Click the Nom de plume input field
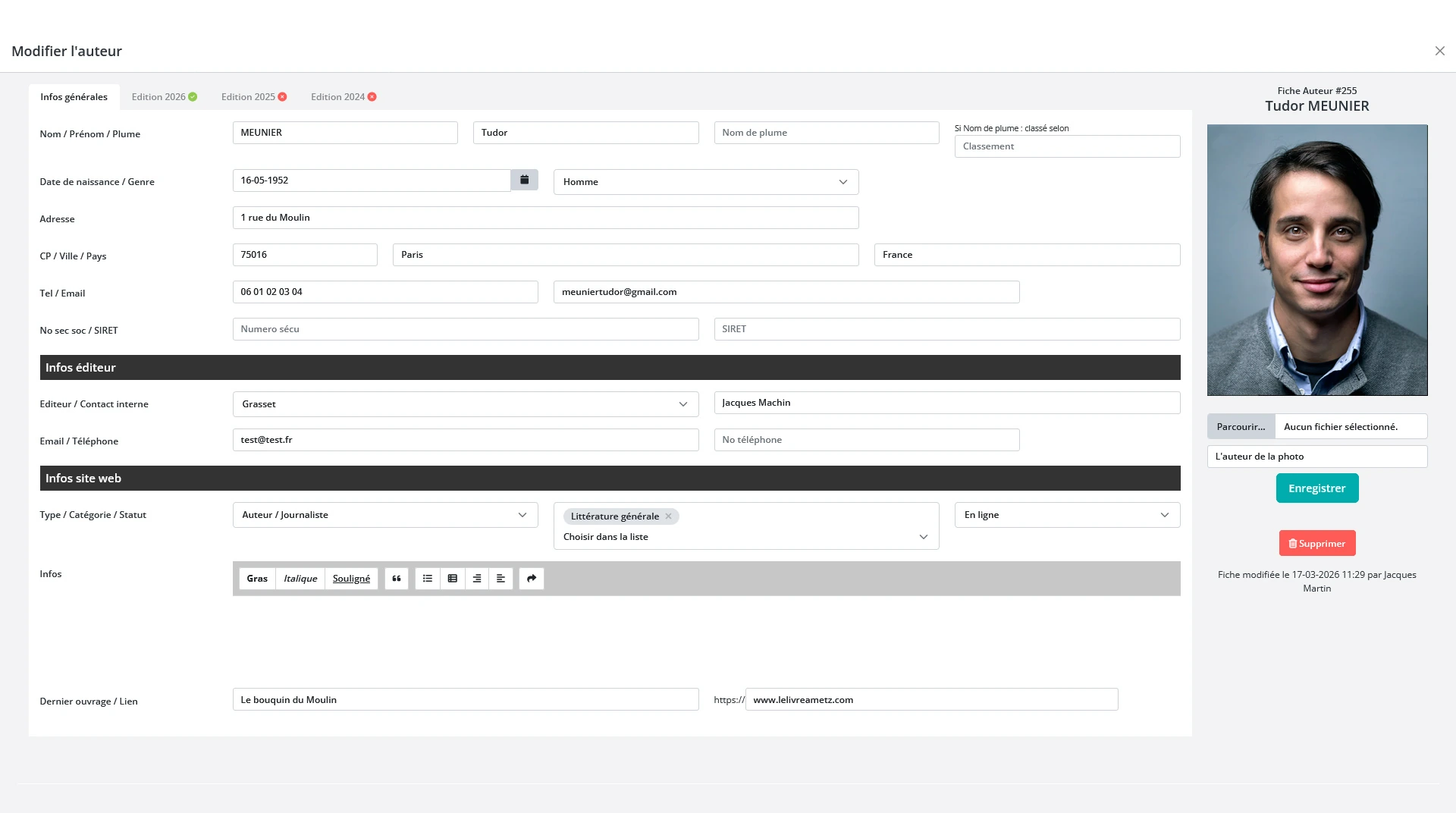This screenshot has height=813, width=1456. click(x=826, y=133)
